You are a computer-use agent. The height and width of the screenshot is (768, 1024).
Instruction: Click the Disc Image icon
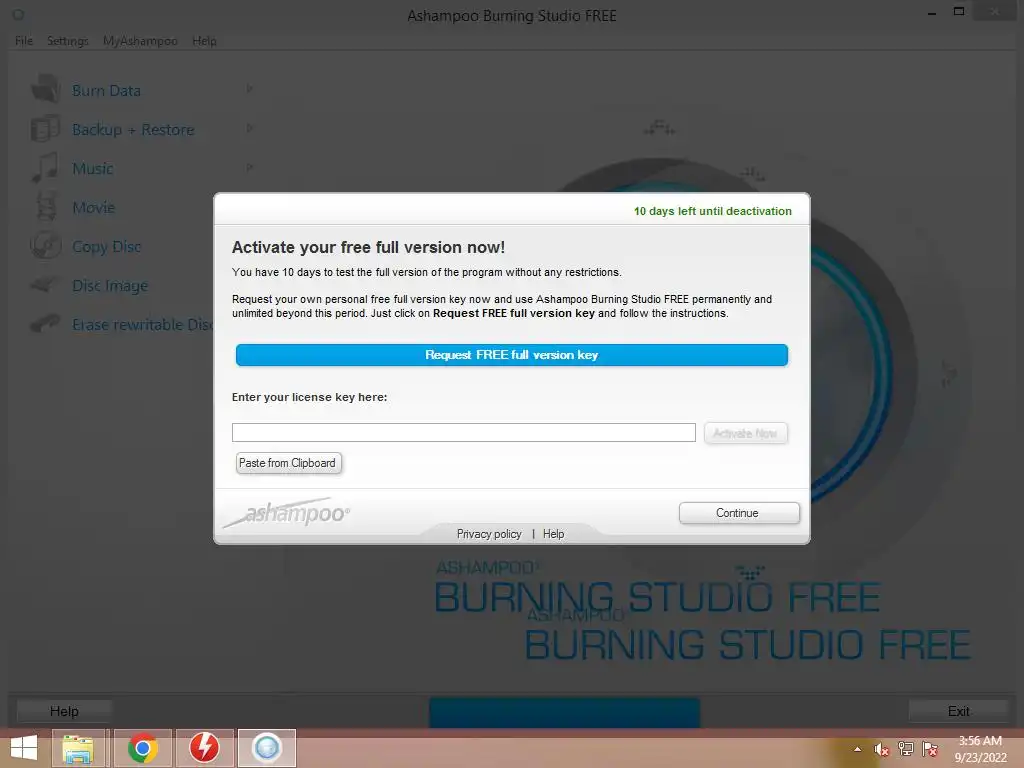point(45,285)
